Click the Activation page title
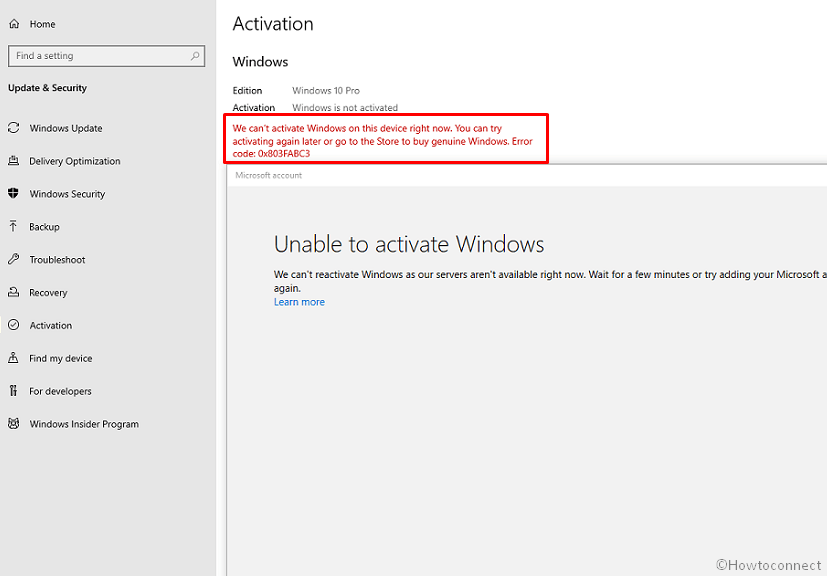Viewport: 827px width, 576px height. [x=273, y=24]
